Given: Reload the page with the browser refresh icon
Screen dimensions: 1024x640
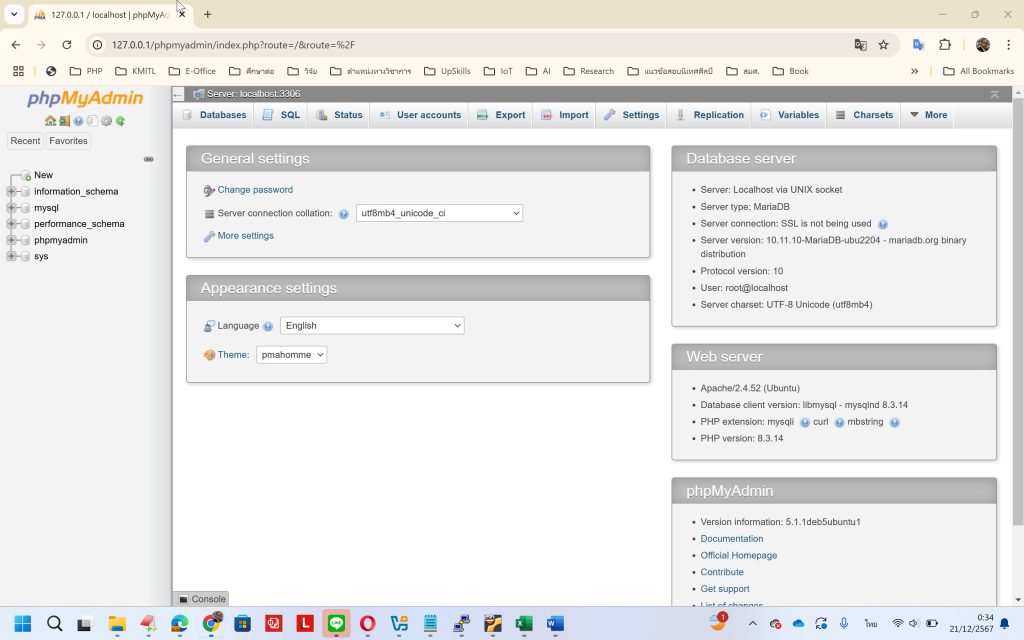Looking at the screenshot, I should [x=67, y=45].
